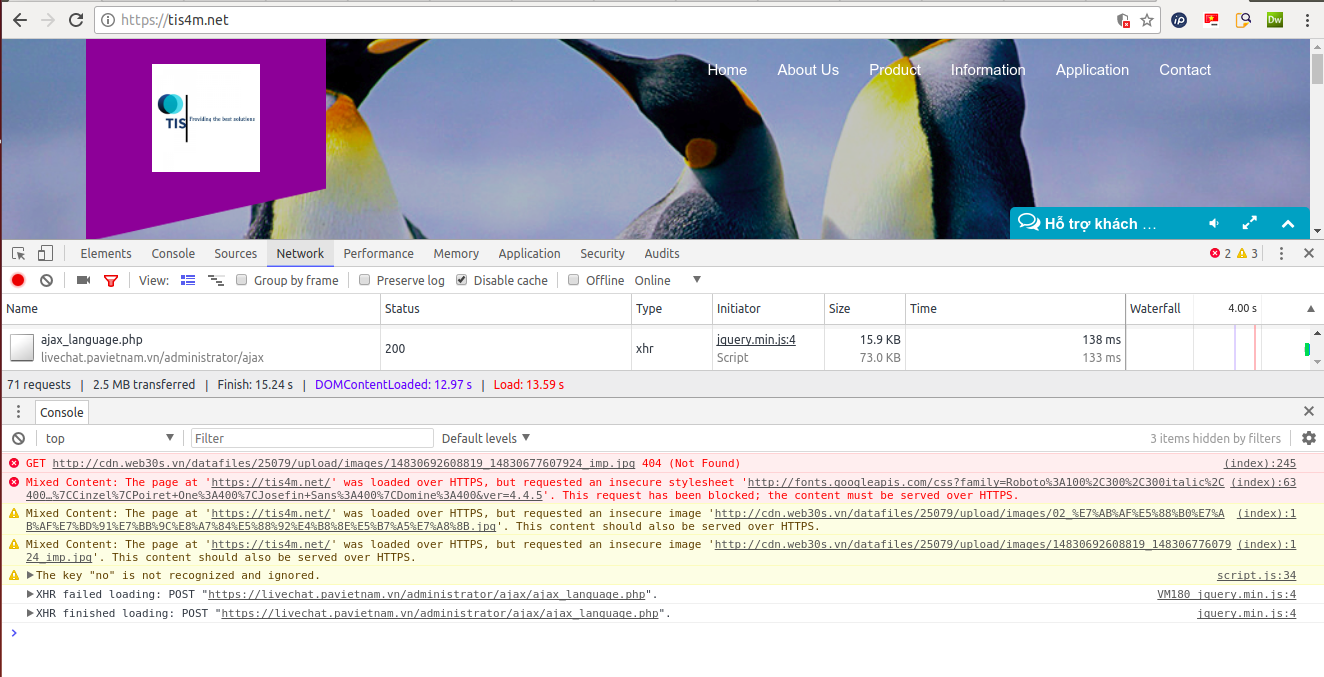Close the Console drawer
1324x677 pixels.
coord(1309,411)
